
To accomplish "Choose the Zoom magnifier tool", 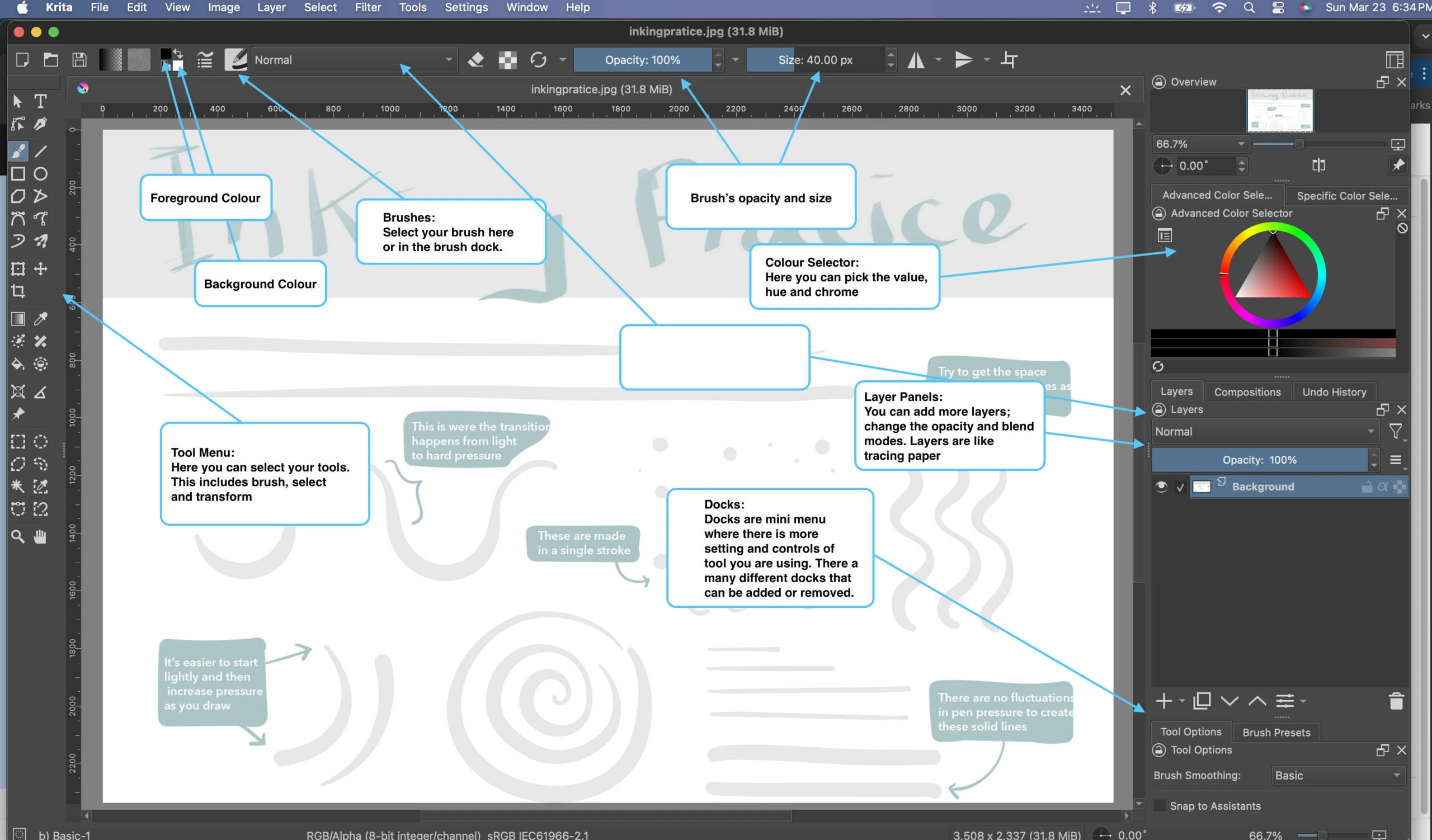I will [x=18, y=537].
